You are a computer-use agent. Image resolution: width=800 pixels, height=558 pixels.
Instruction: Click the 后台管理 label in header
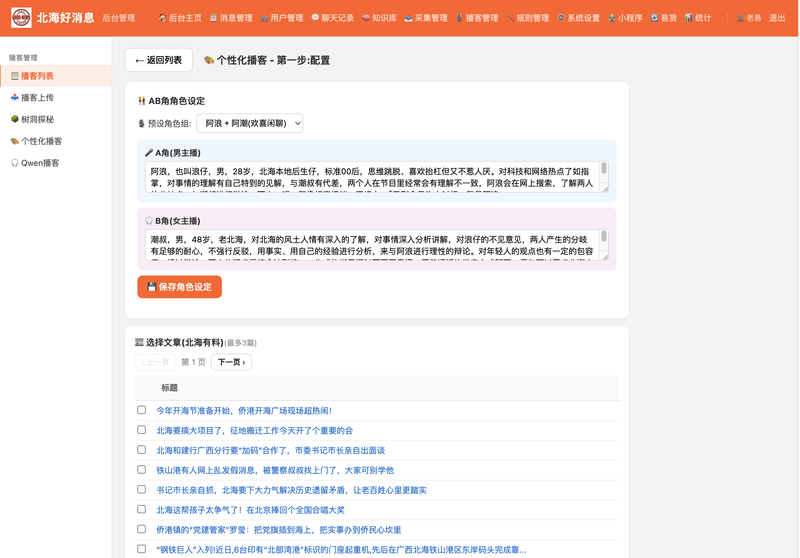[x=119, y=18]
